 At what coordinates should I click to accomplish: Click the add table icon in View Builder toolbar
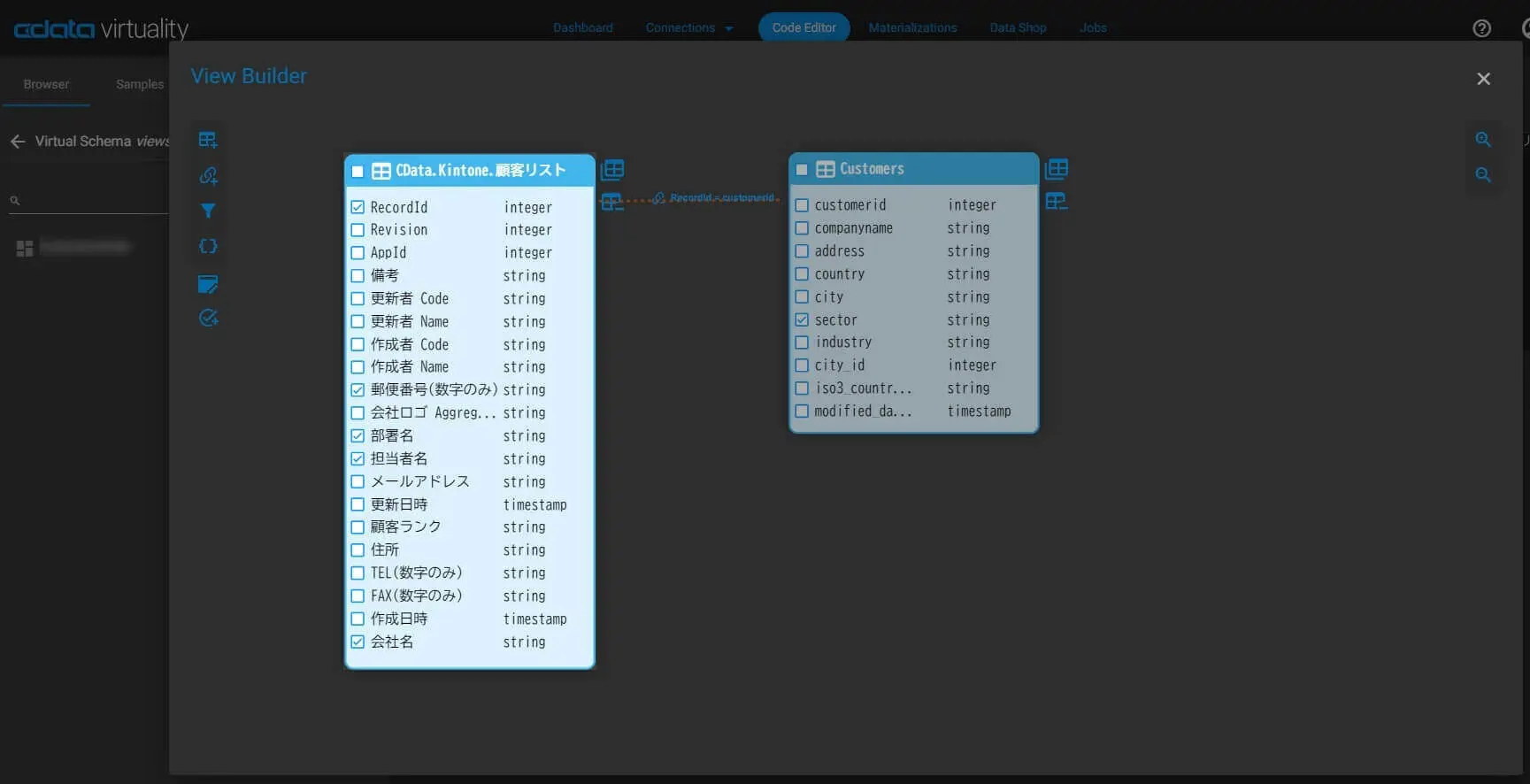click(x=208, y=140)
